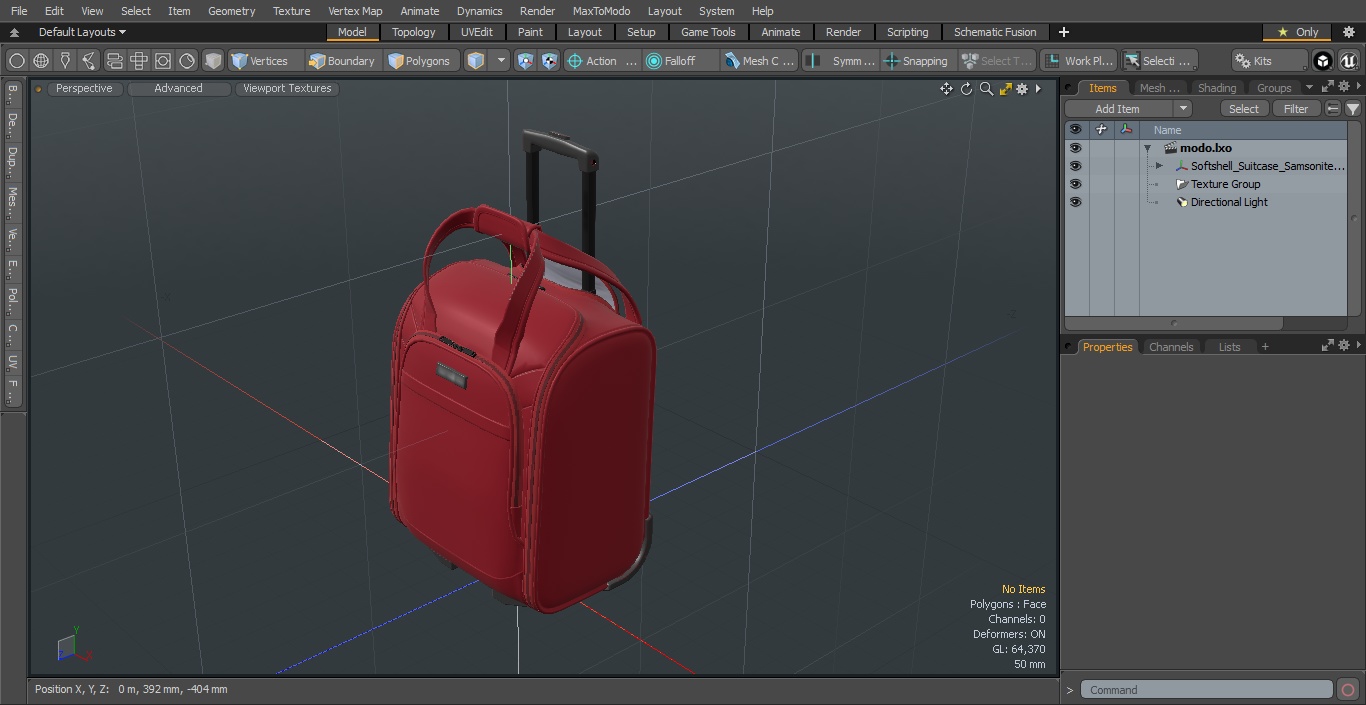Screen dimensions: 1366x705
Task: Toggle the star Only filter
Action: [1298, 32]
